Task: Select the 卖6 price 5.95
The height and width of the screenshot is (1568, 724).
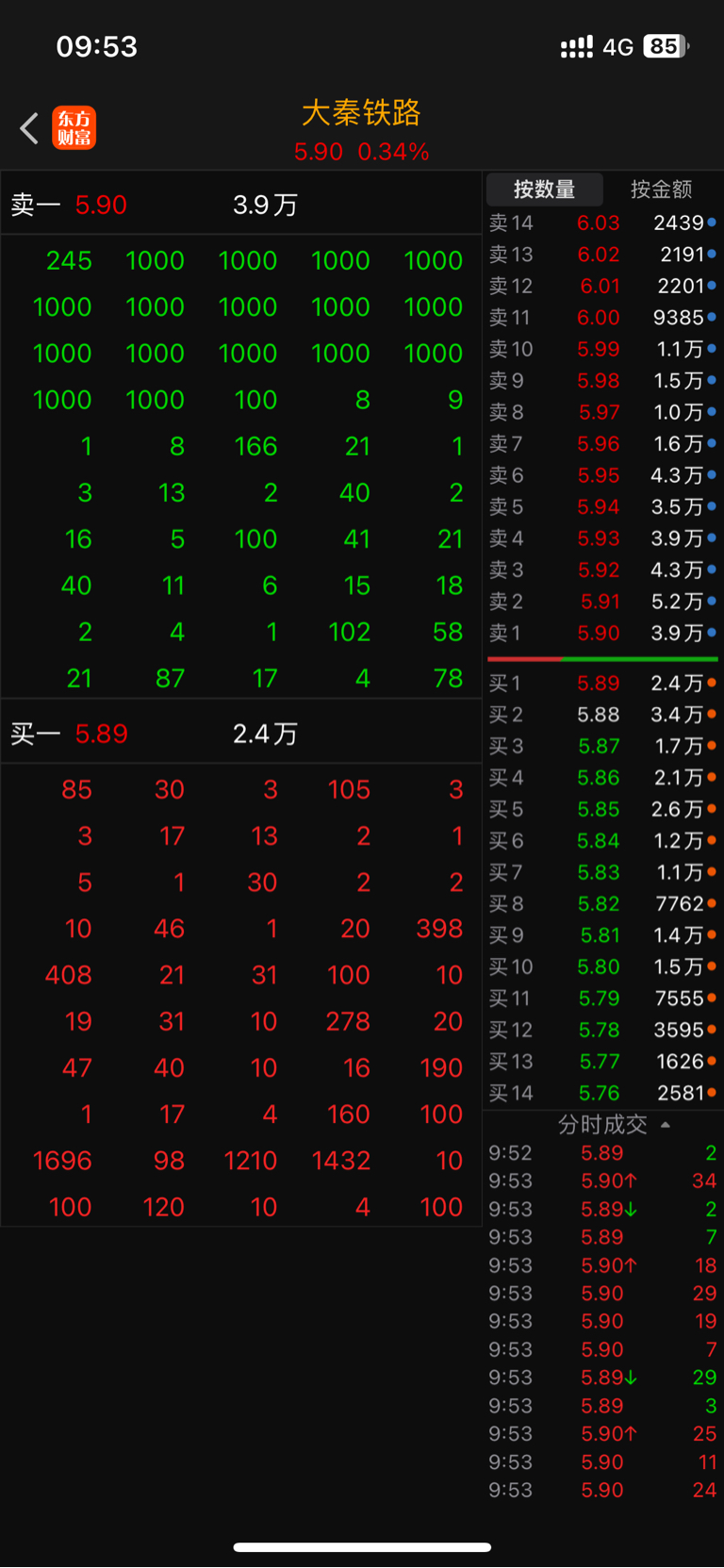Action: [x=599, y=475]
